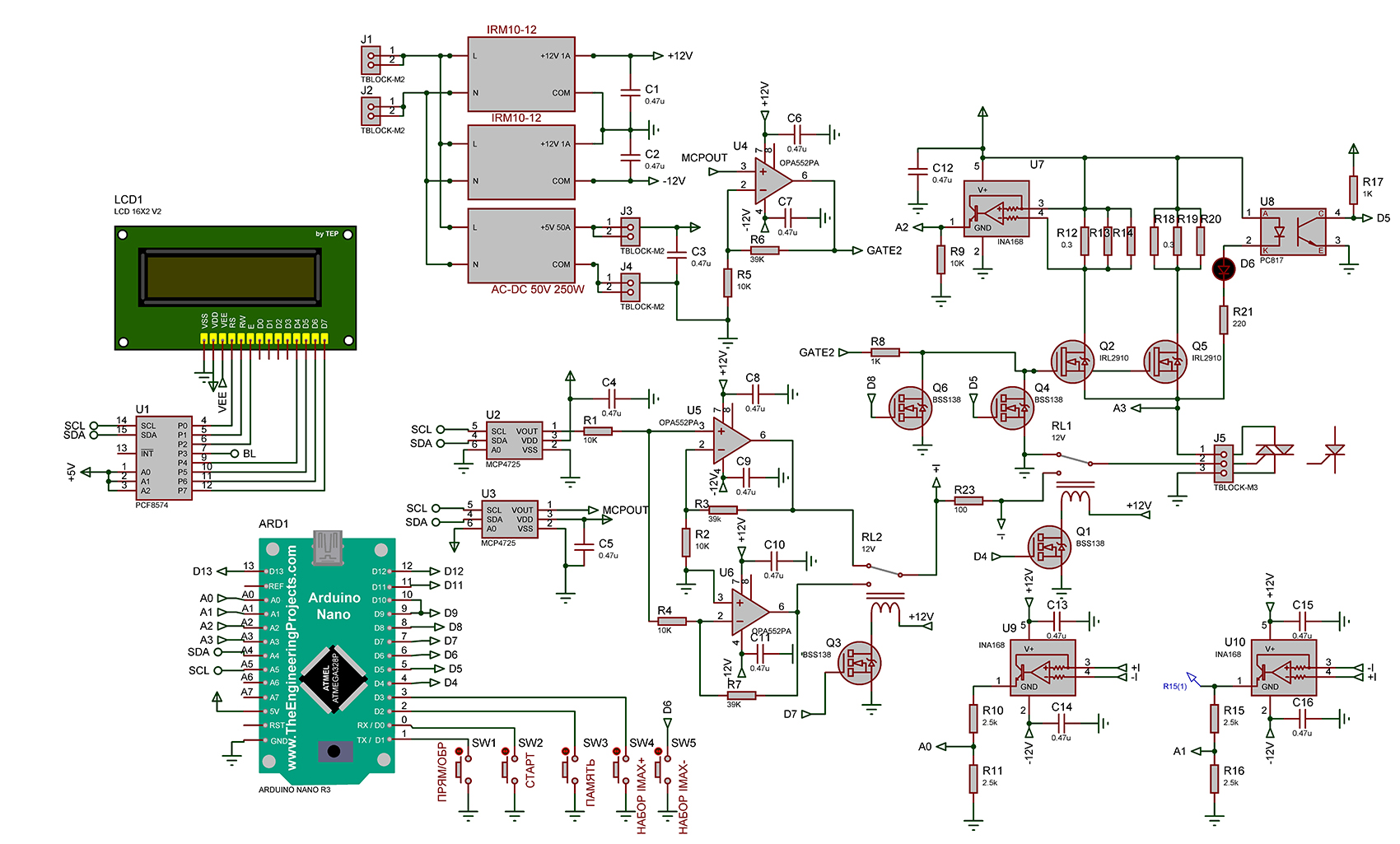The width and height of the screenshot is (1400, 844).
Task: Select the J5 TBLOCK-M3 terminal block
Action: [1223, 462]
